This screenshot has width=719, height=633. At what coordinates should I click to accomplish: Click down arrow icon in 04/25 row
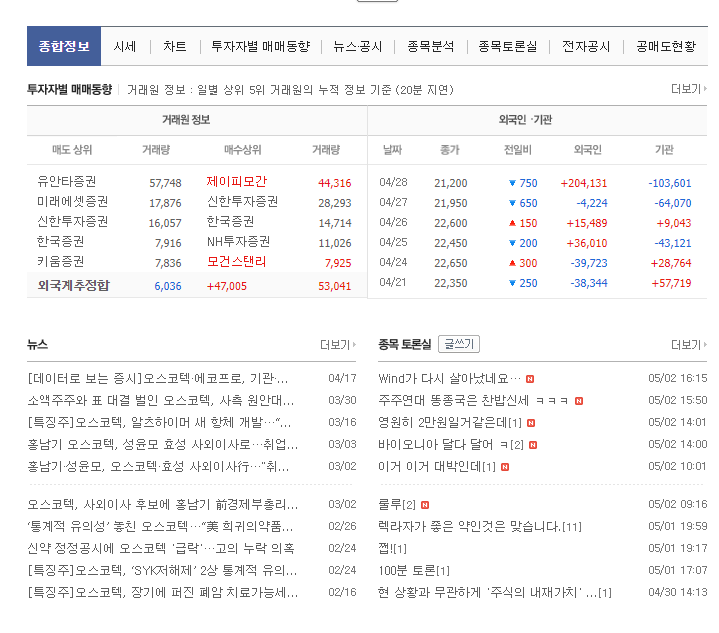coord(512,243)
